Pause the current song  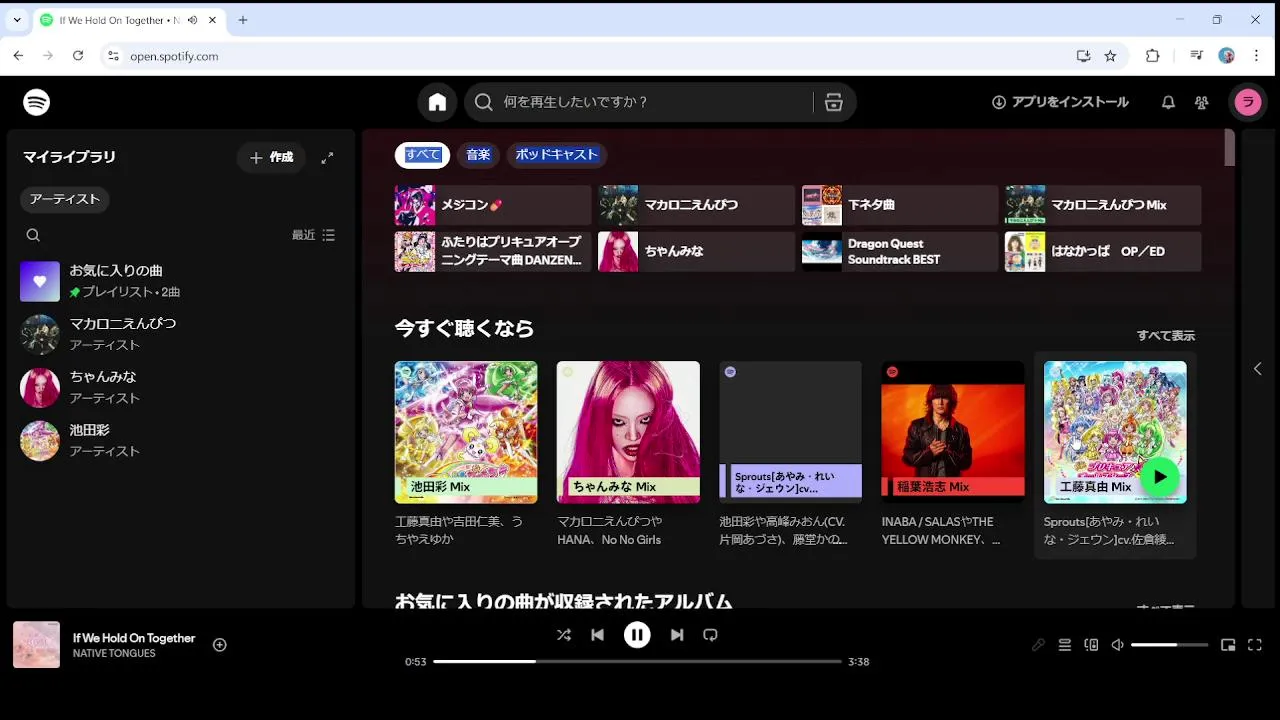(x=637, y=635)
